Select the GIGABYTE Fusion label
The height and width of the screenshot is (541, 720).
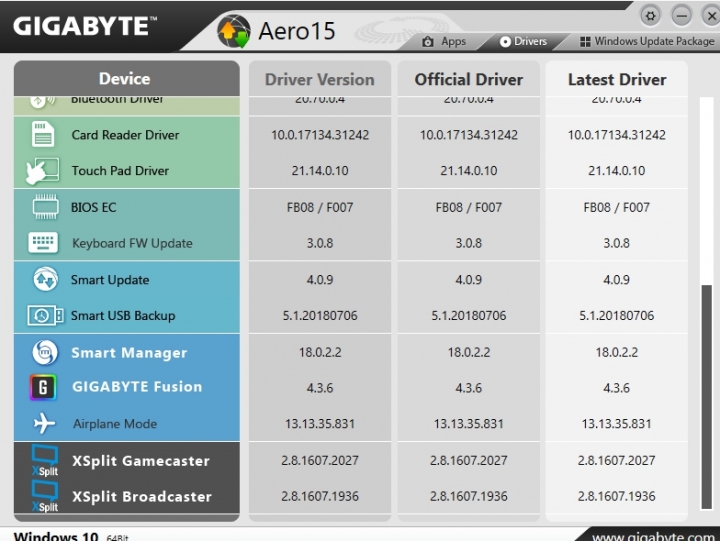click(x=137, y=387)
